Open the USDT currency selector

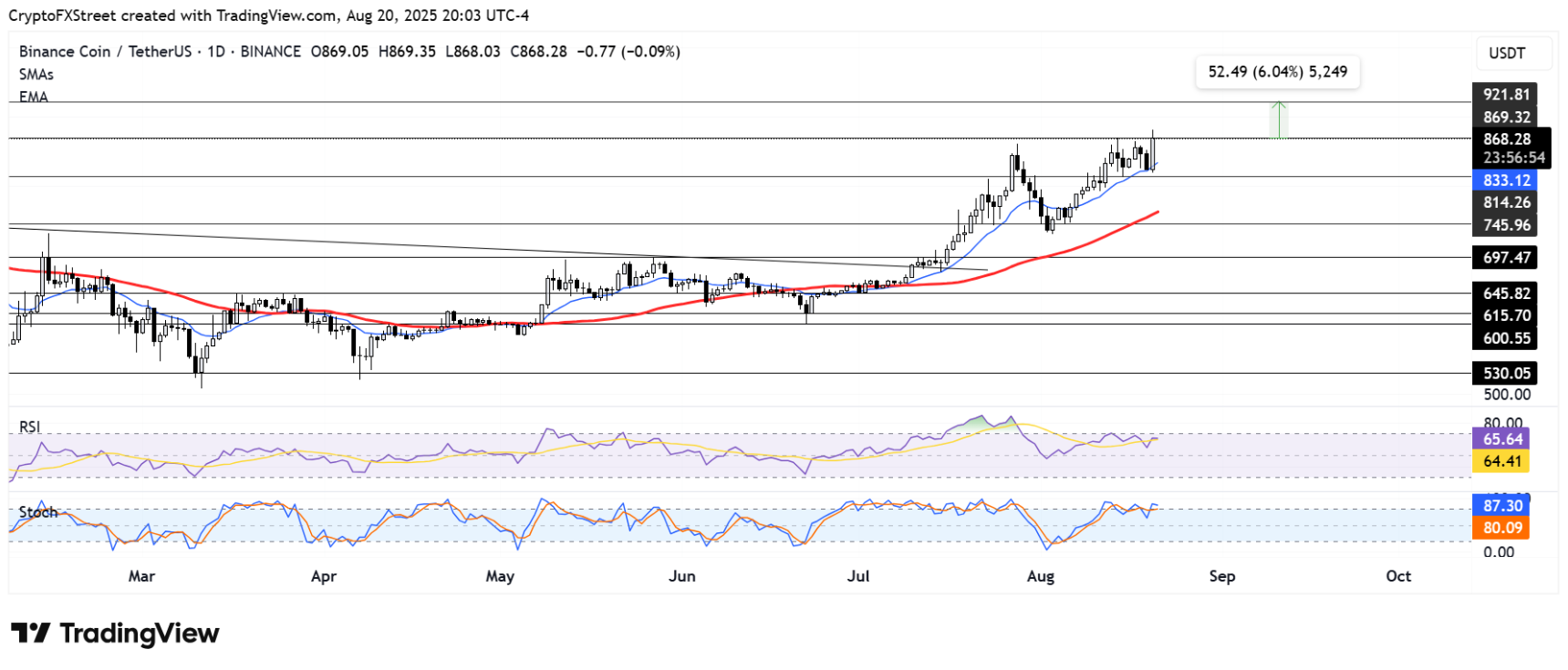1507,54
